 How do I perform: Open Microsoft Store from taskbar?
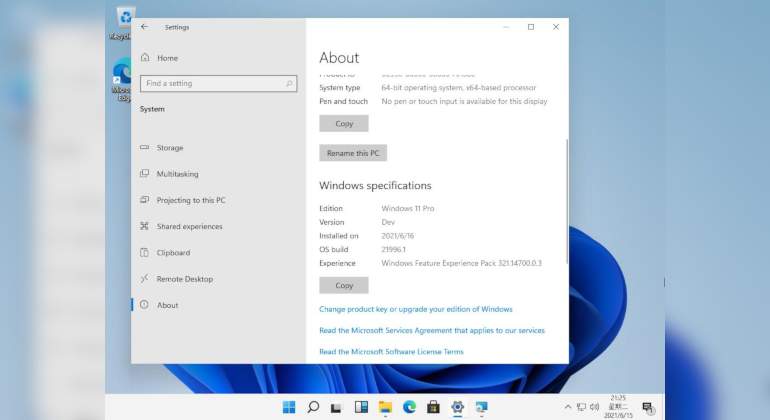tap(433, 407)
